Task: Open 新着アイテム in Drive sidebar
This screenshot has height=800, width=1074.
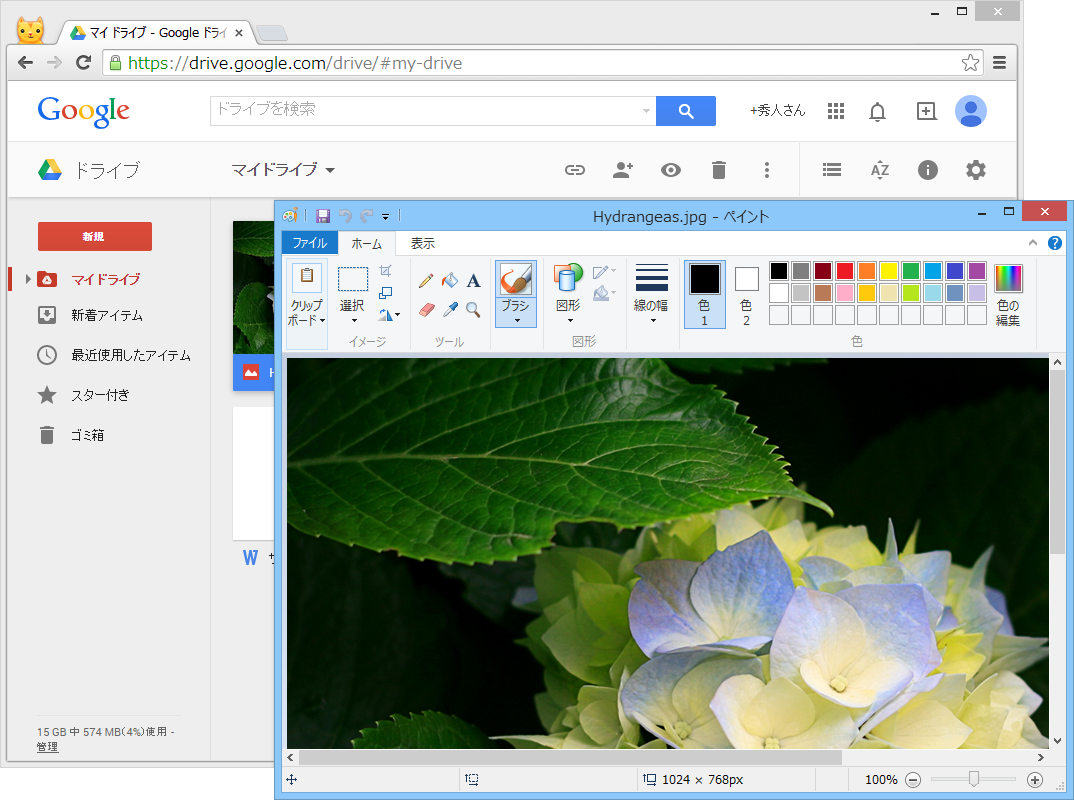Action: [x=107, y=315]
